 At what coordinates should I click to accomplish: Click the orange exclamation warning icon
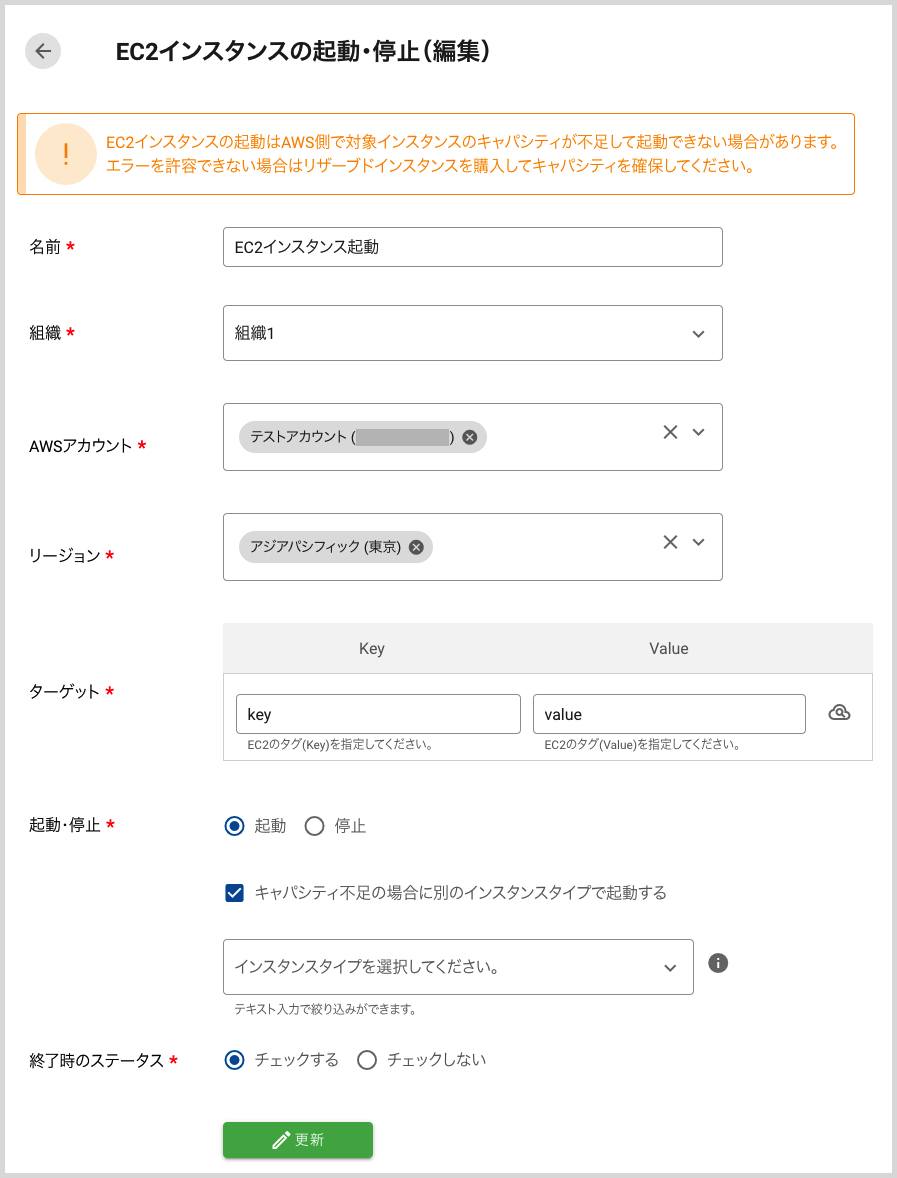click(66, 155)
